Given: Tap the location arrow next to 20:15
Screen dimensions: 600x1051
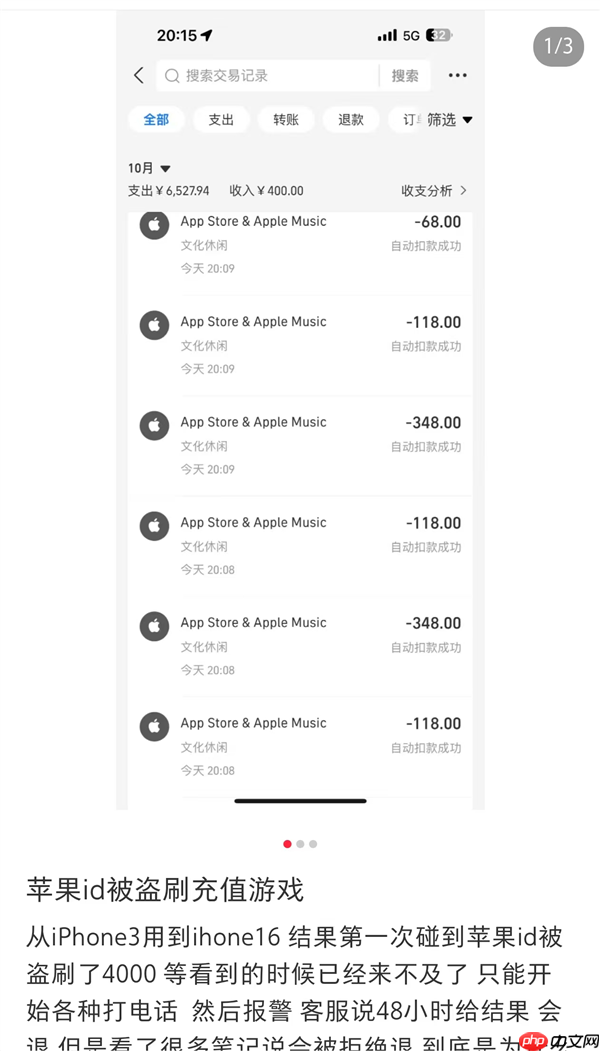Looking at the screenshot, I should point(207,35).
